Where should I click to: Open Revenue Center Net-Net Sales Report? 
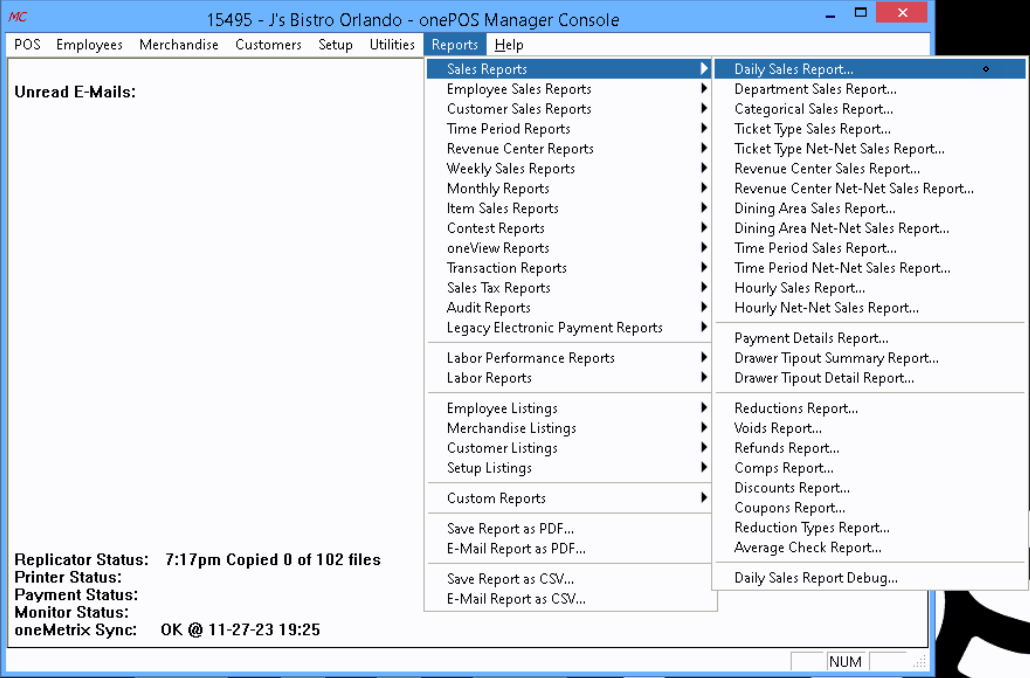pos(870,189)
